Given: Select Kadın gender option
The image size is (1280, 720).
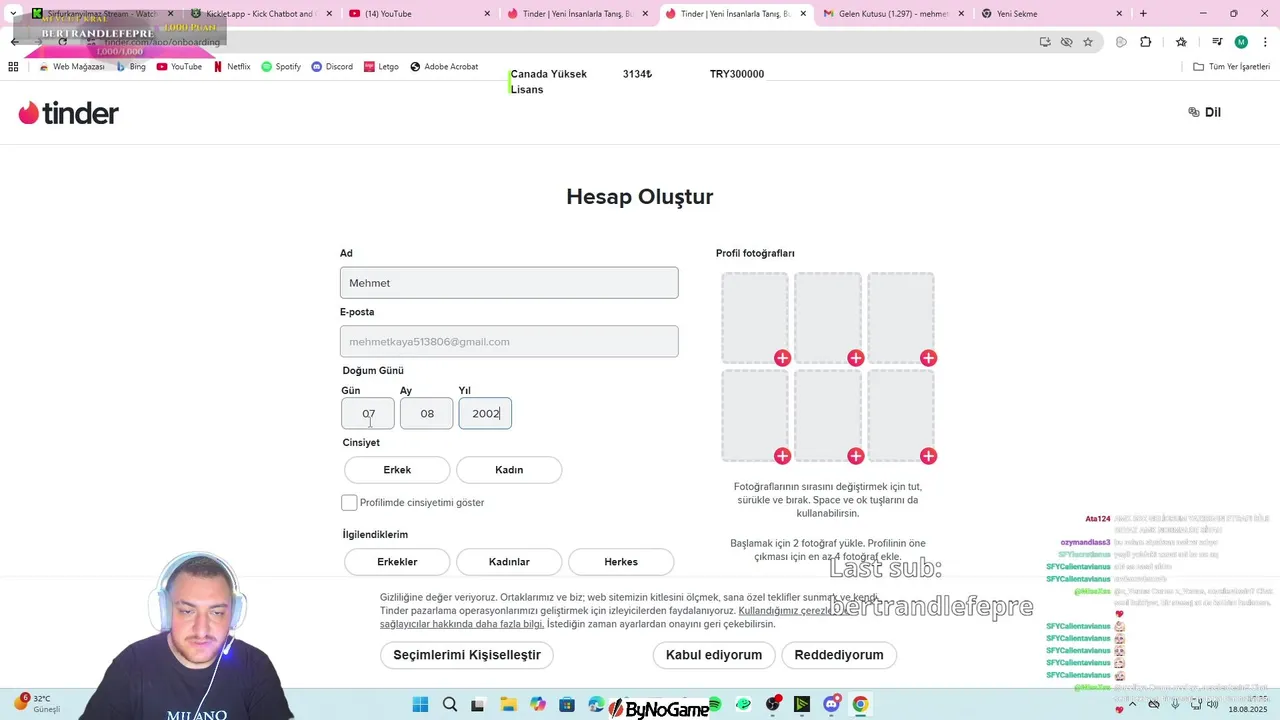Looking at the screenshot, I should (x=509, y=470).
